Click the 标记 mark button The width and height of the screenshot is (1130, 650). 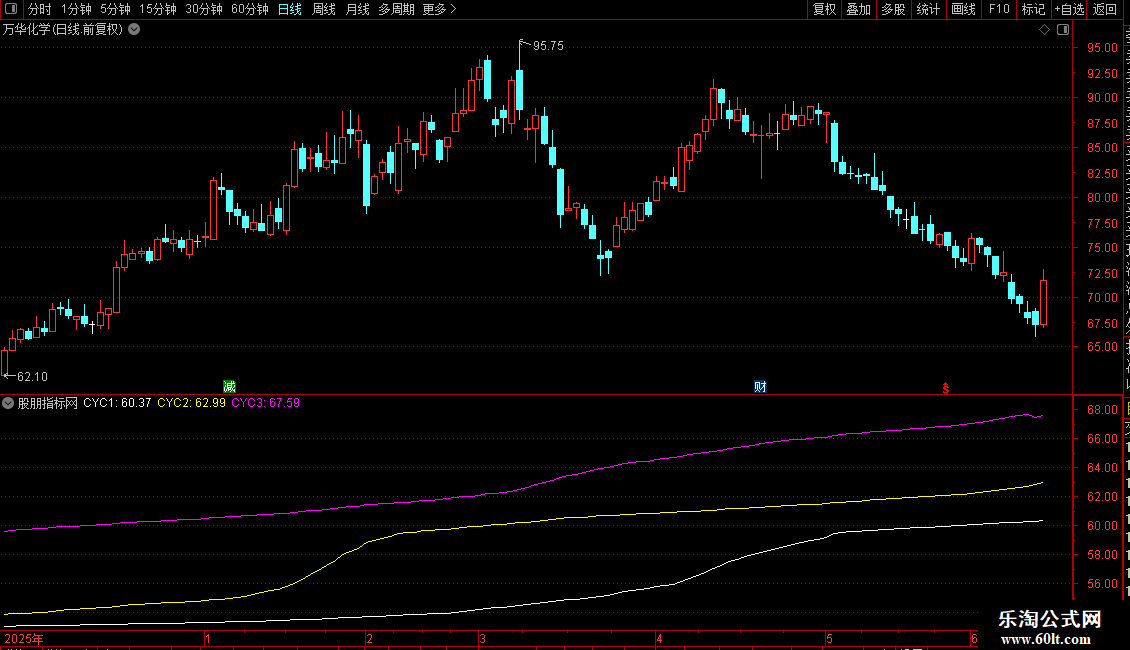tap(1033, 9)
